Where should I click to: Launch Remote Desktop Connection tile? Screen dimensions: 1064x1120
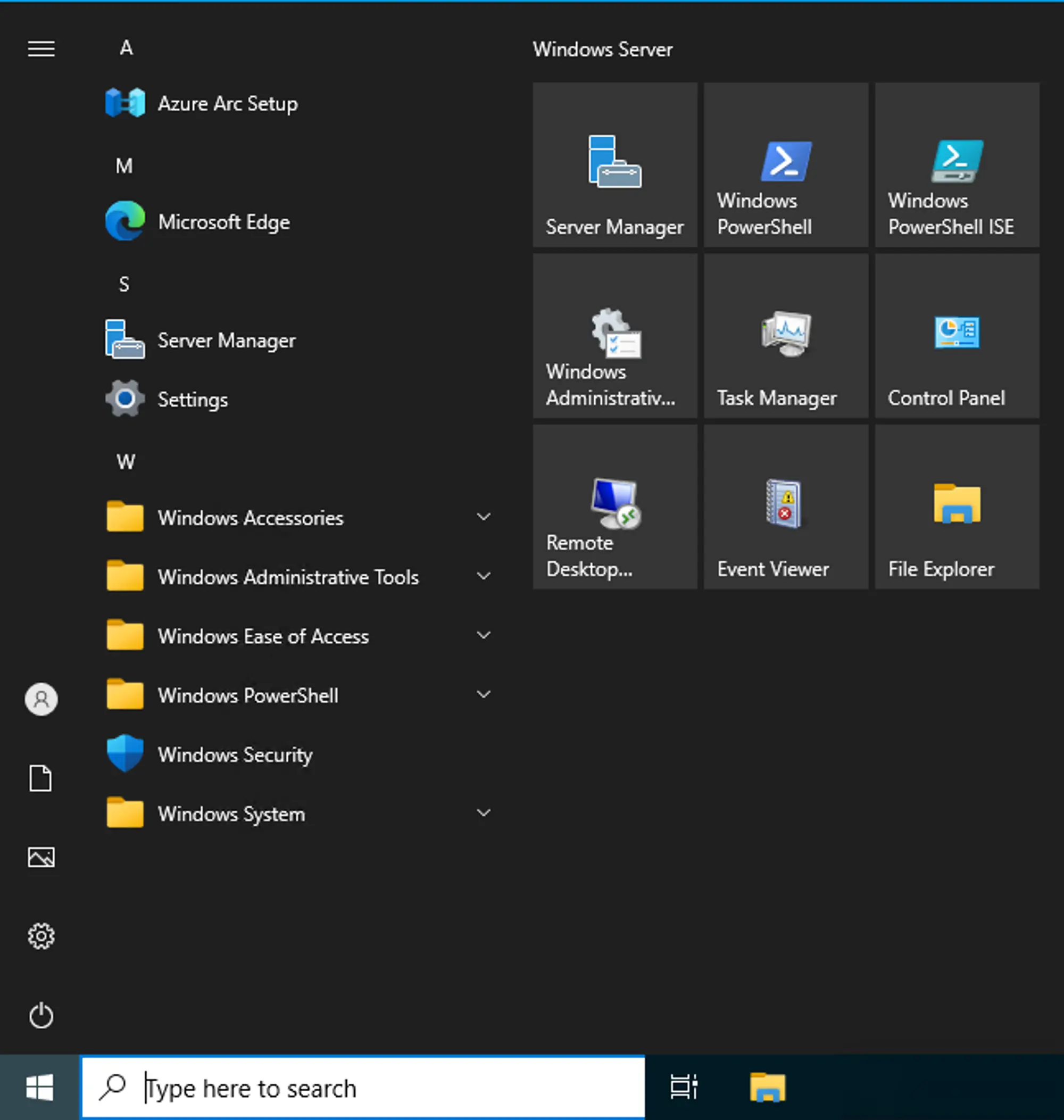(614, 508)
